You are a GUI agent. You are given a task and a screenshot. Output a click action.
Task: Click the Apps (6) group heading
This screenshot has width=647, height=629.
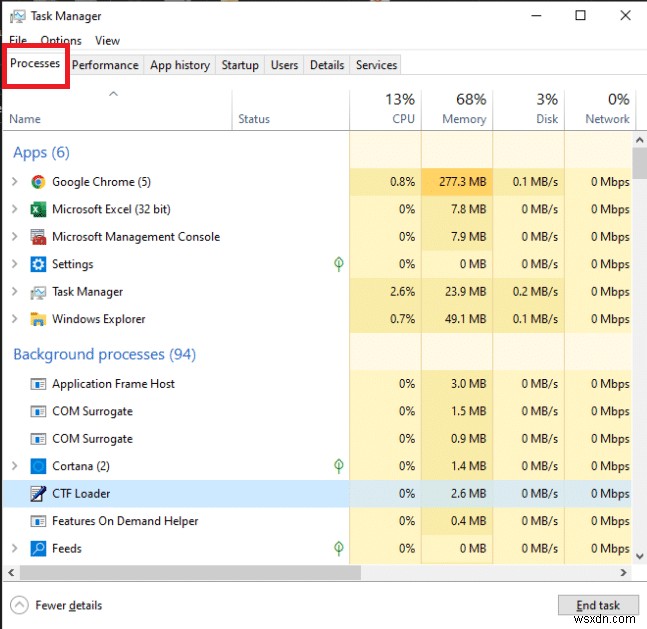pyautogui.click(x=41, y=153)
